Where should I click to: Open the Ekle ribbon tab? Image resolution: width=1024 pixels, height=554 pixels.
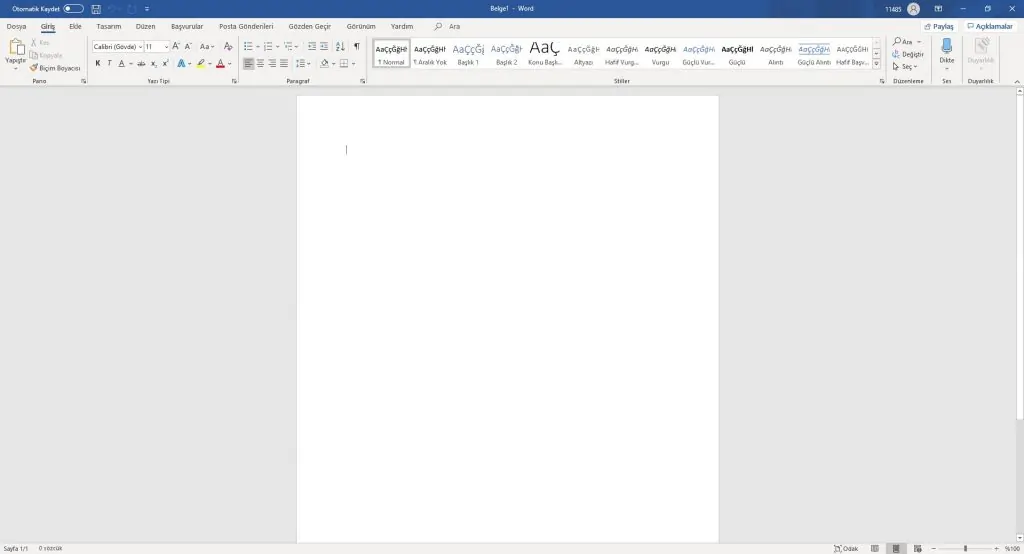[75, 26]
